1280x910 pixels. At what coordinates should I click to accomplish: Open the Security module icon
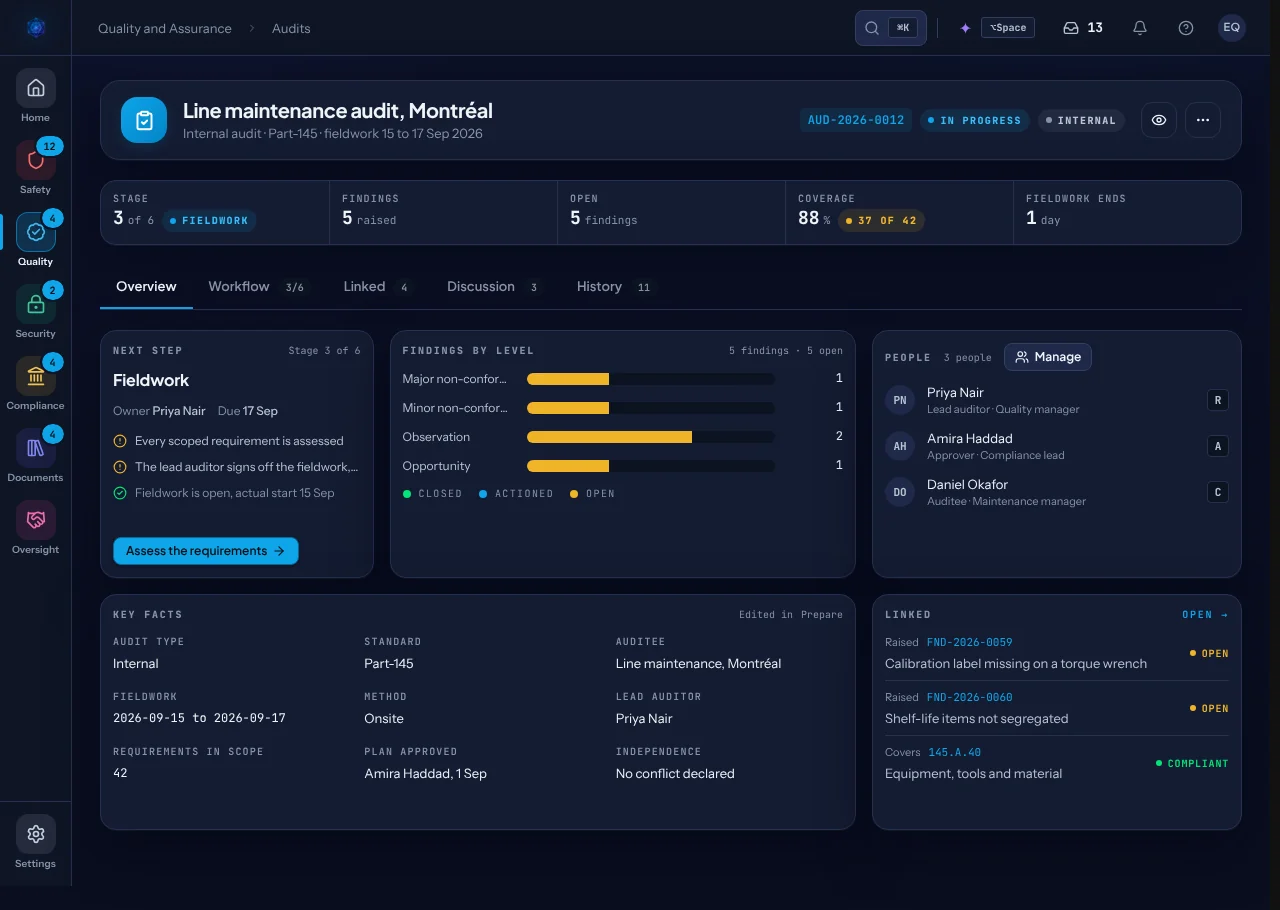coord(35,304)
